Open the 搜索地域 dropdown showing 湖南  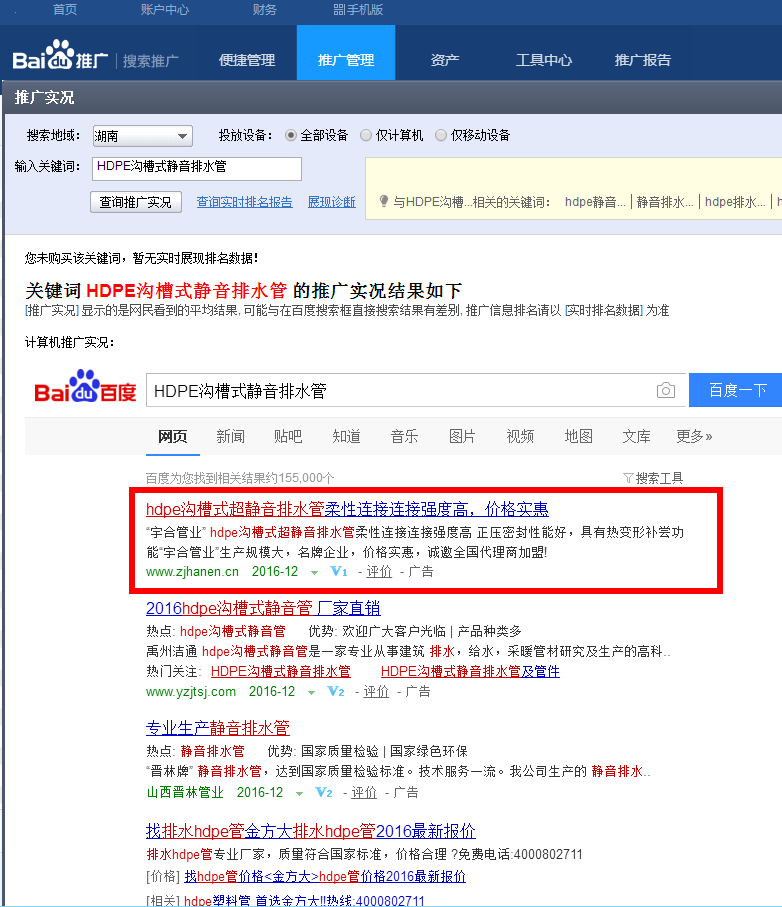pyautogui.click(x=142, y=136)
